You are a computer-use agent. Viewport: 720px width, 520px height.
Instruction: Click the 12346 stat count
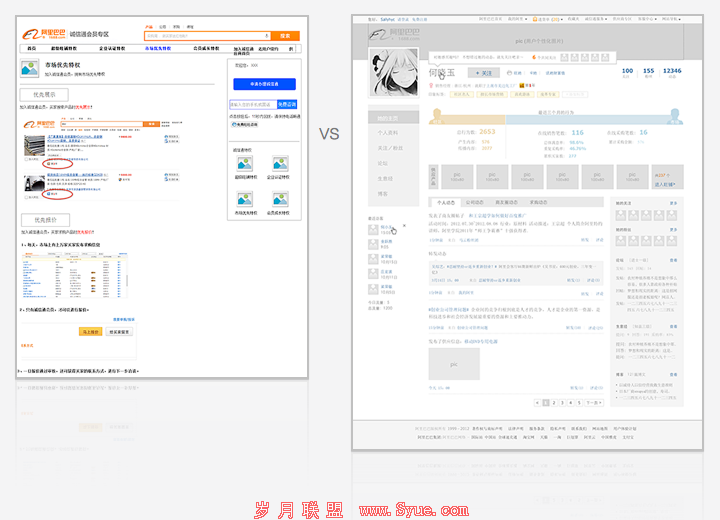click(x=672, y=71)
